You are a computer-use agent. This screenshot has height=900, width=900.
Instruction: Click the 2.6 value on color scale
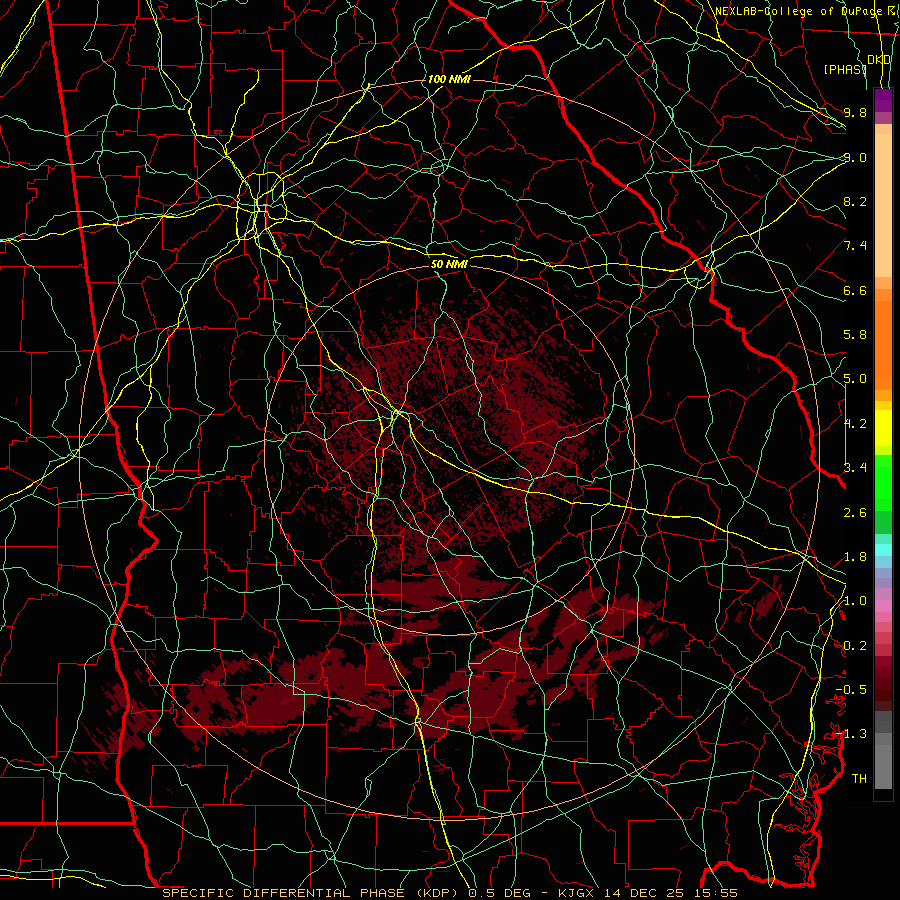point(855,513)
